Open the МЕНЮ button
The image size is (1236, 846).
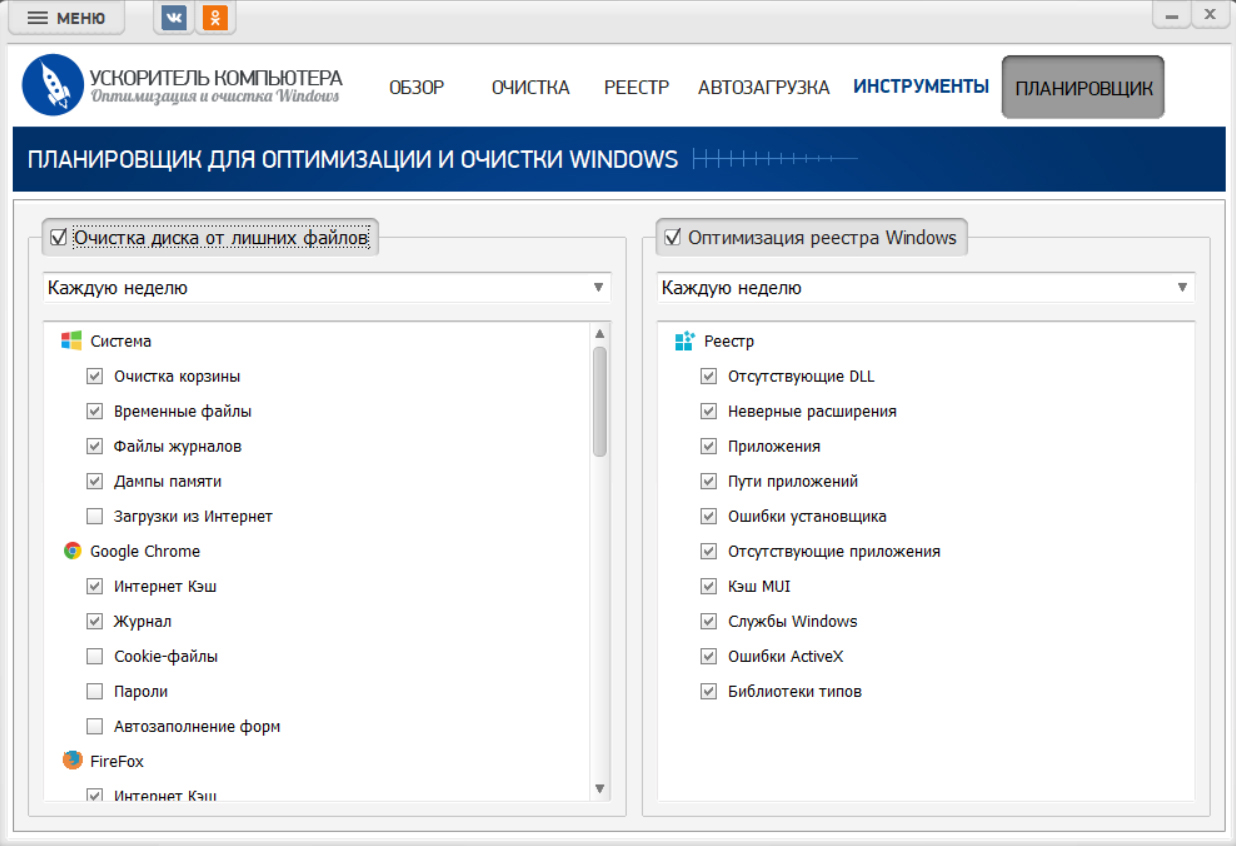point(66,18)
